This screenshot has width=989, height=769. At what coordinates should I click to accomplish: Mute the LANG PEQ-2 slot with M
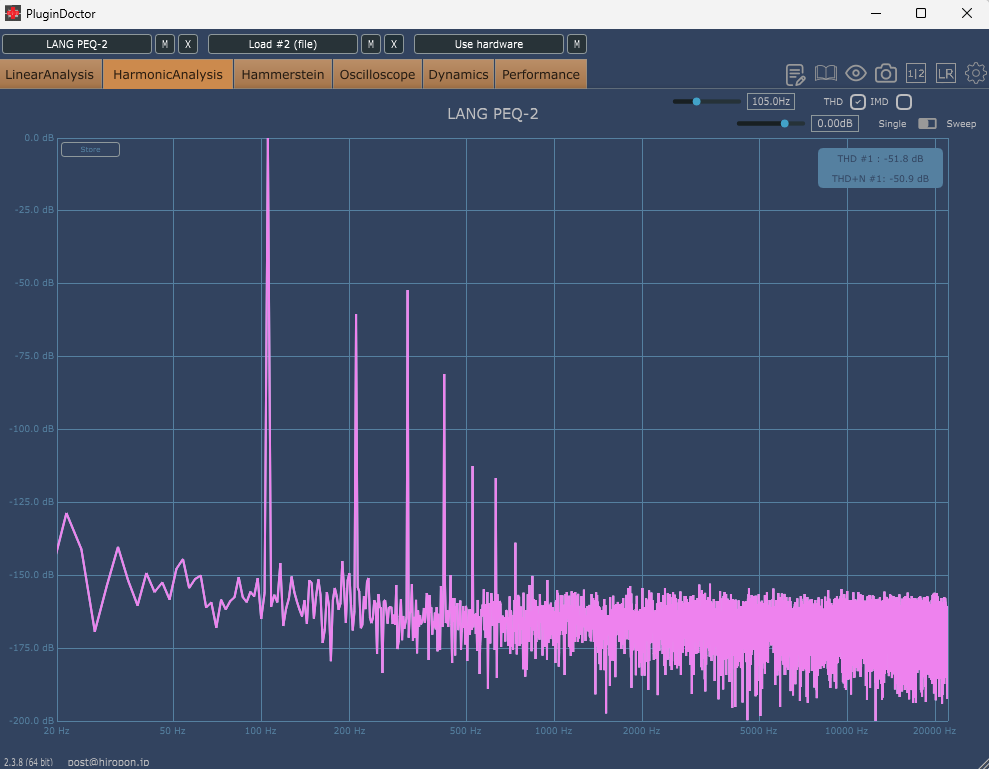pyautogui.click(x=165, y=44)
